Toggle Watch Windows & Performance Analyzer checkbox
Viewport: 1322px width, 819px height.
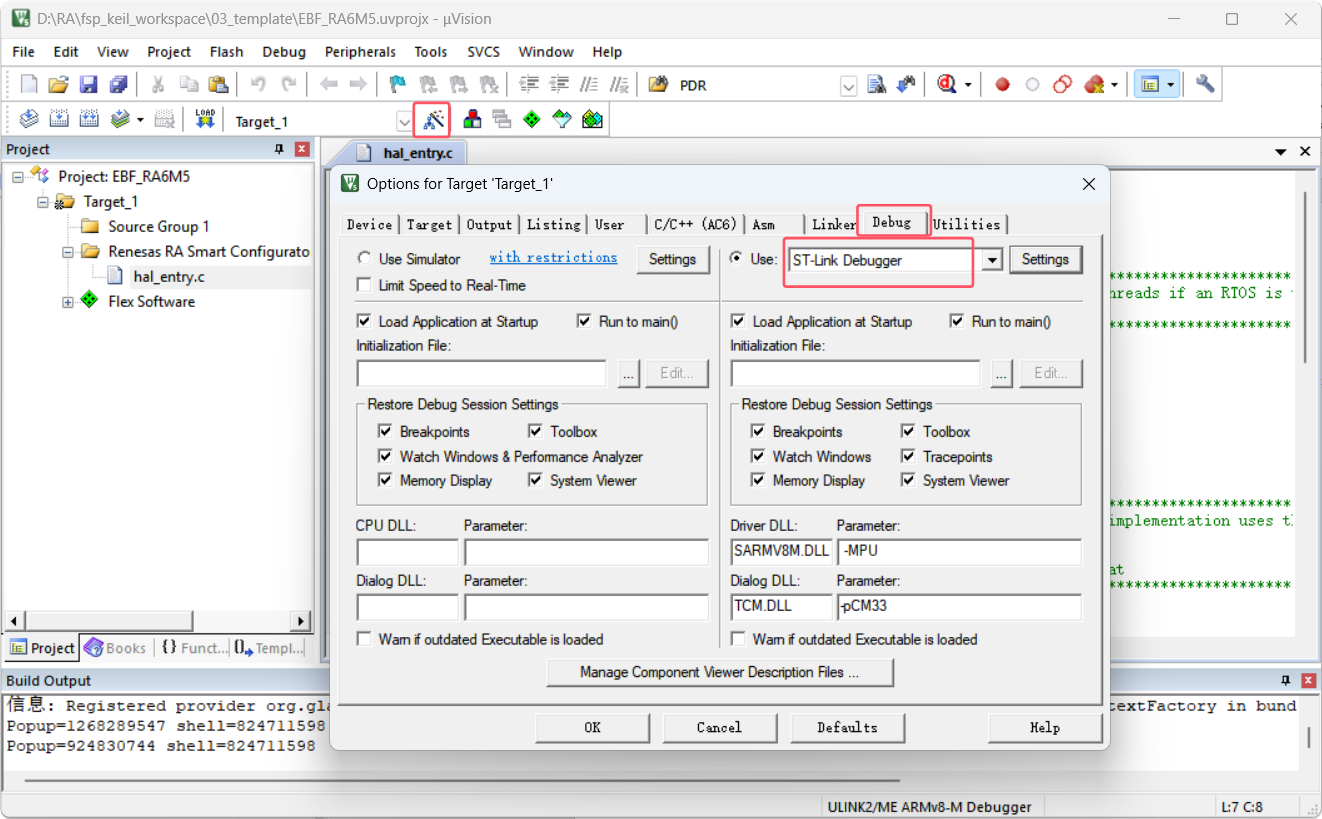tap(385, 456)
